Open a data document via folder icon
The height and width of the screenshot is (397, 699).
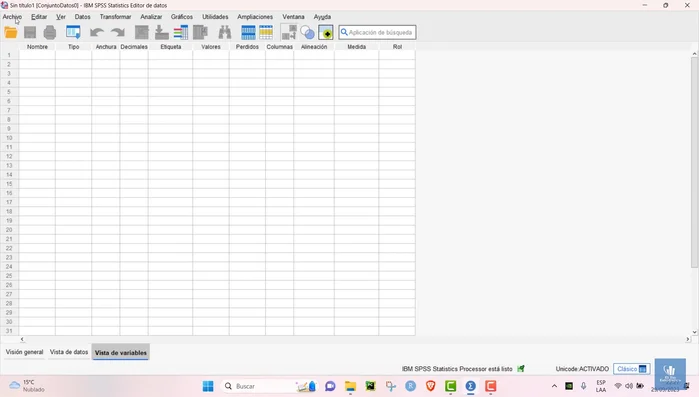(x=11, y=33)
